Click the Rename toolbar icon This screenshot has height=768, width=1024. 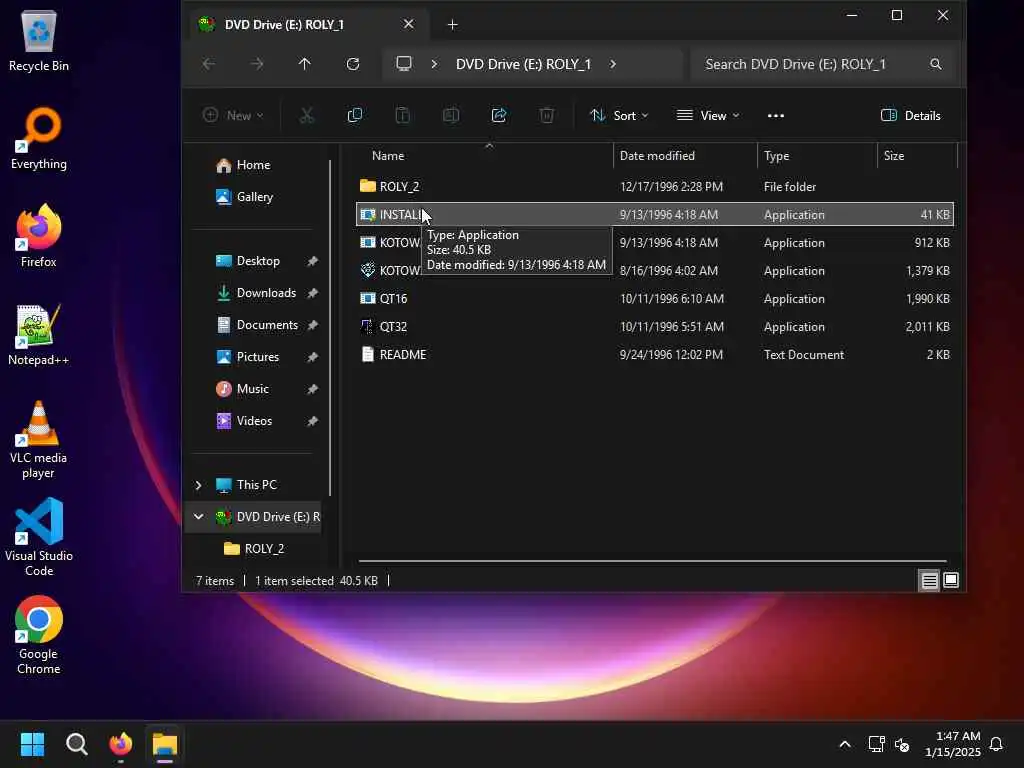[451, 116]
